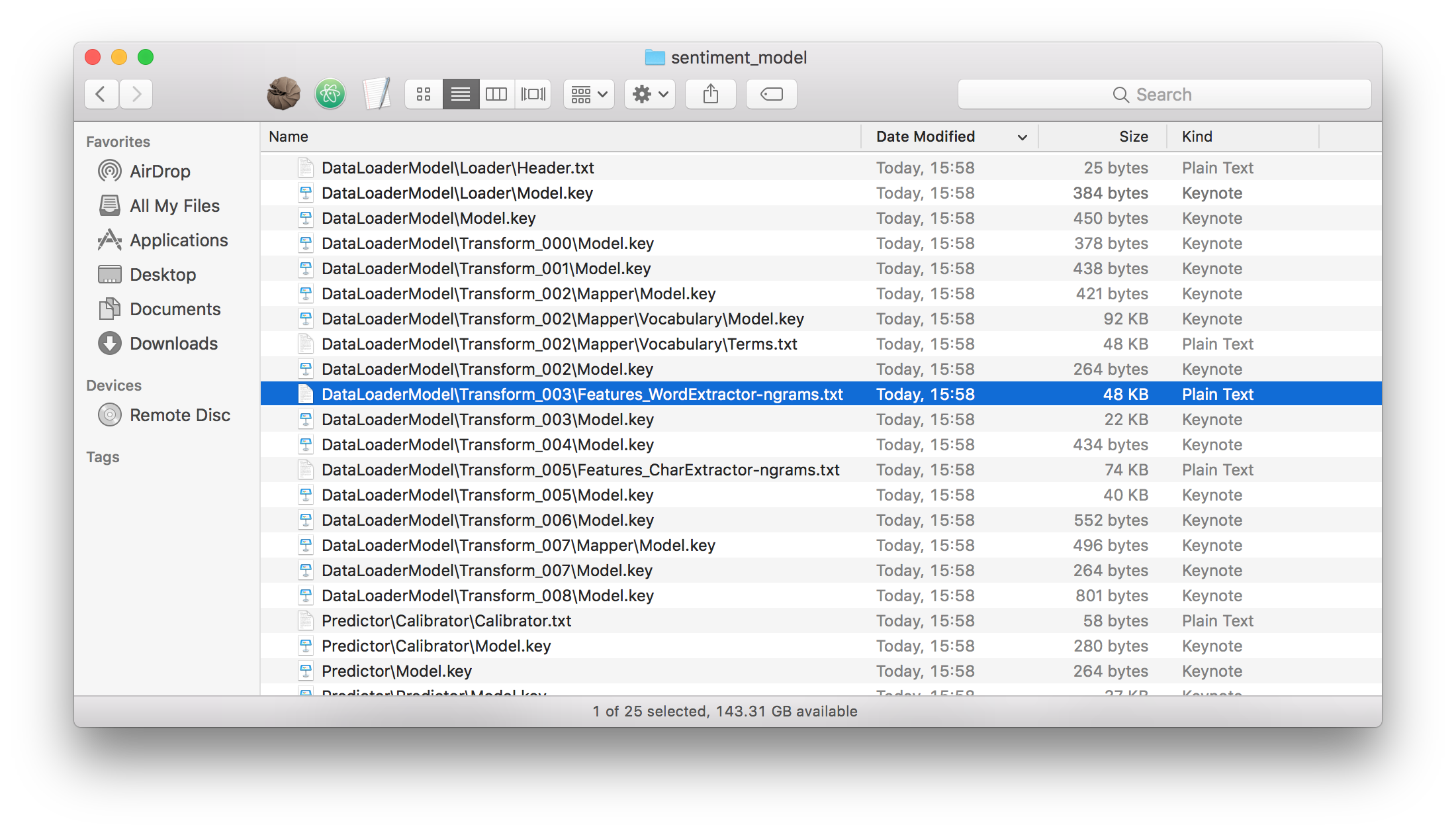Click inside the Search field

(x=1165, y=93)
